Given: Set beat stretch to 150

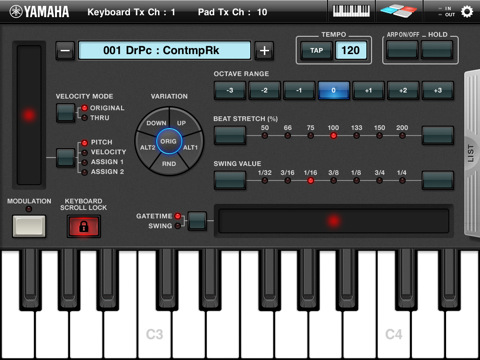Looking at the screenshot, I should (x=379, y=135).
